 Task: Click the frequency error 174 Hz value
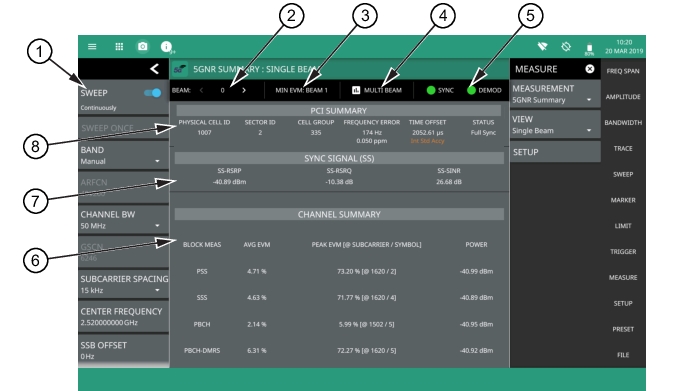coord(372,132)
